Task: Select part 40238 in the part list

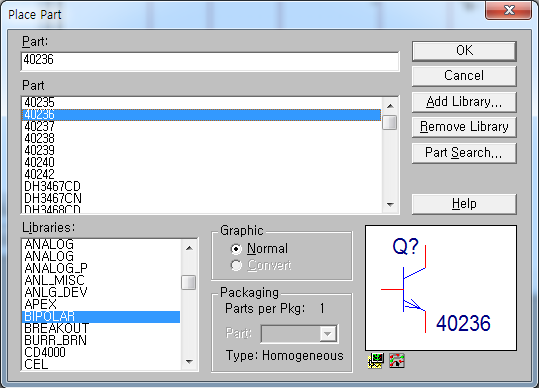Action: click(x=201, y=139)
